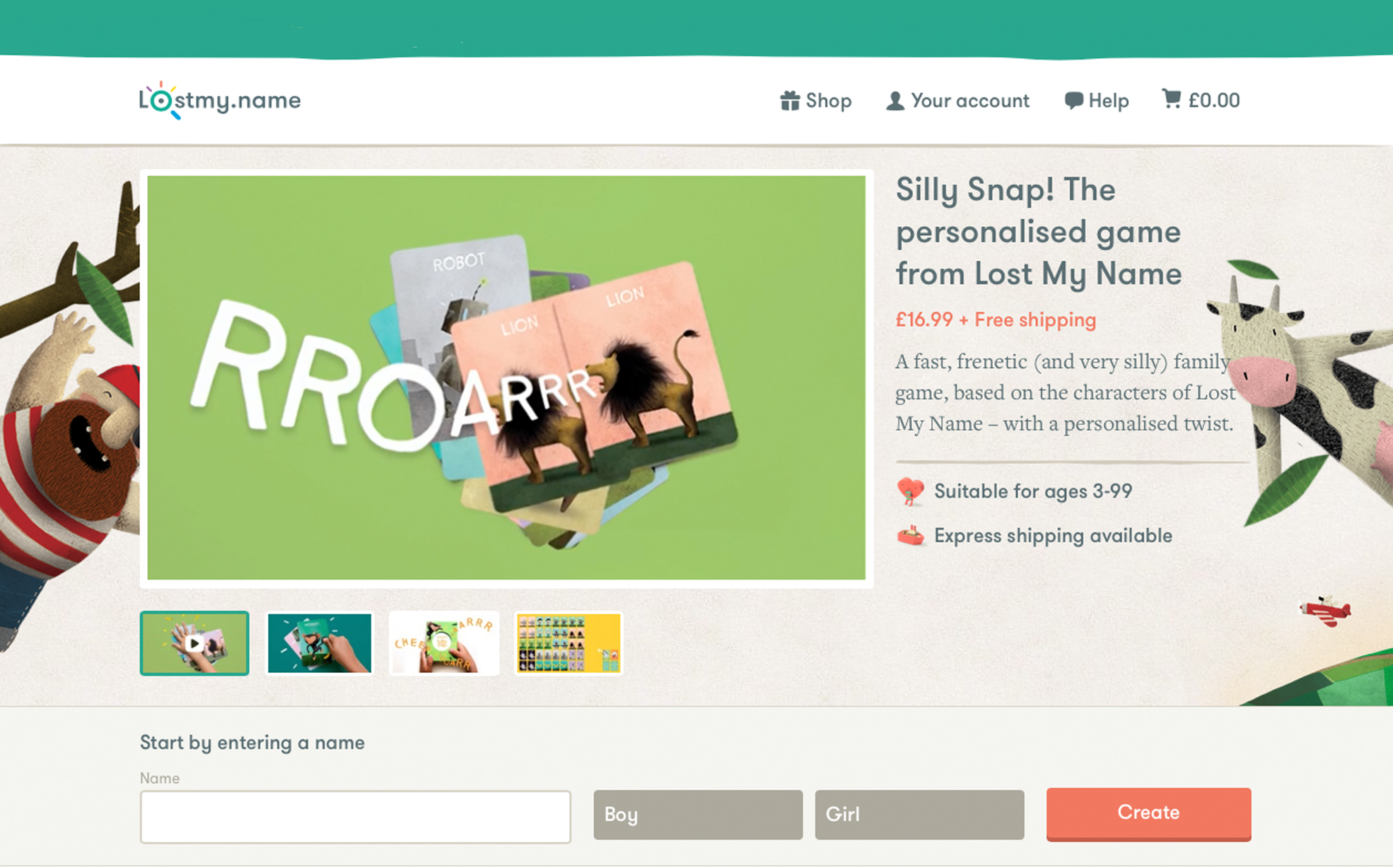Click the Your account person icon
The image size is (1393, 868).
[894, 100]
